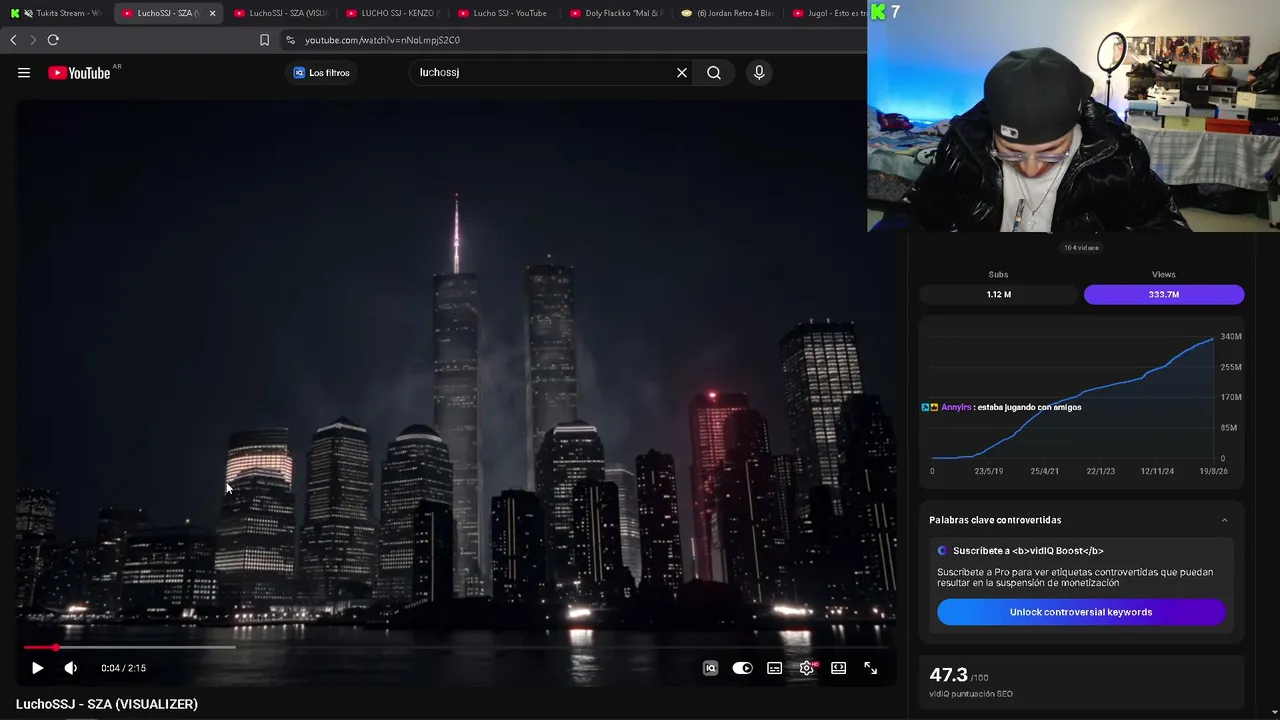Open the LUCHO SSJ - KENZO tab

coord(392,13)
